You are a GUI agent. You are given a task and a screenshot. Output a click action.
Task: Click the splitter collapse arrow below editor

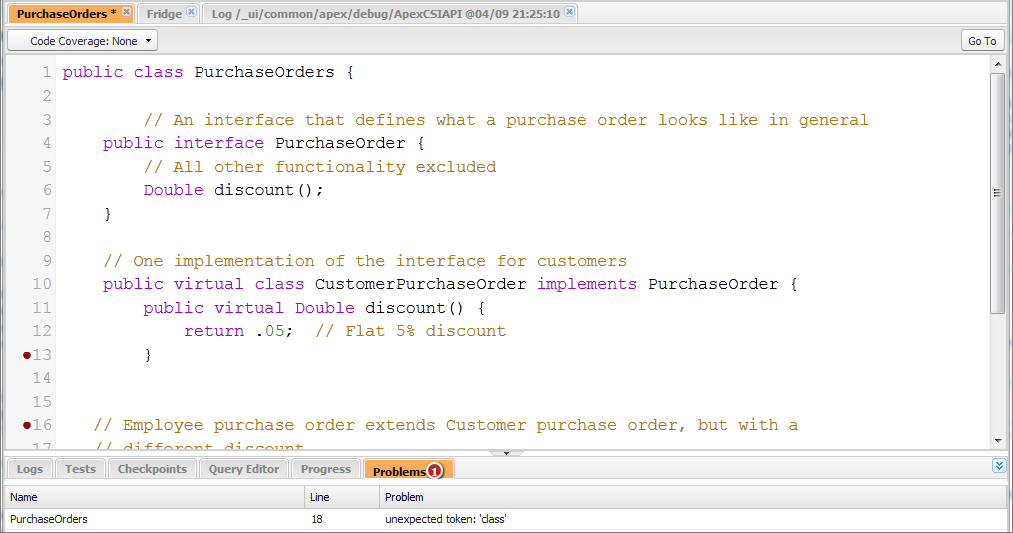506,453
